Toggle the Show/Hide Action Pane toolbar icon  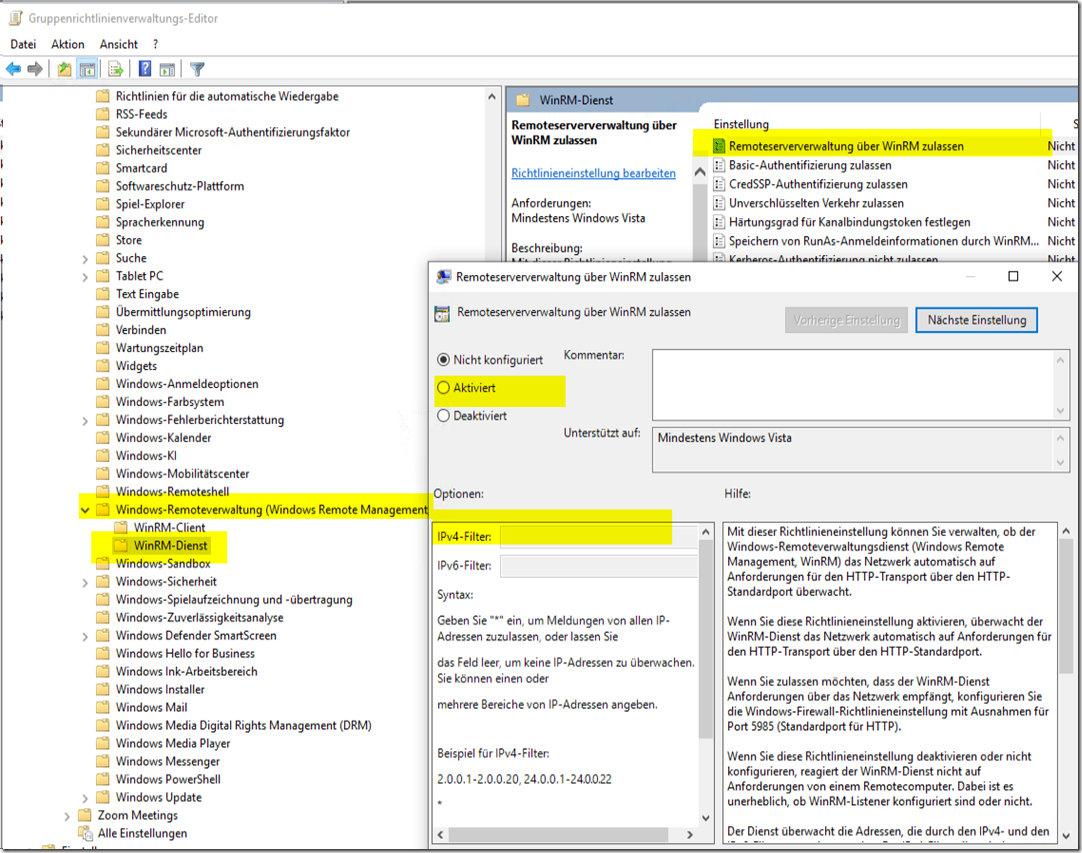point(167,69)
